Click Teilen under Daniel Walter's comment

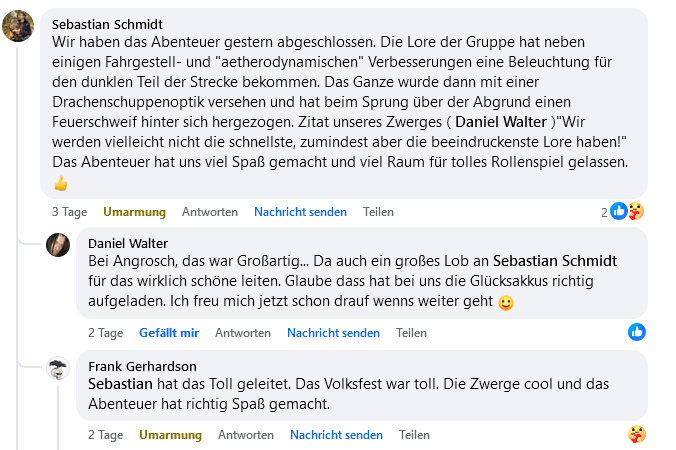[x=411, y=333]
